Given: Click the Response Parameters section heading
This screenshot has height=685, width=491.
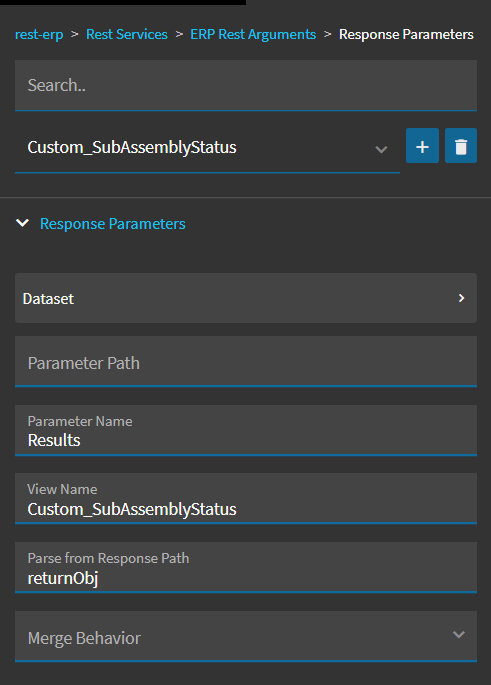Looking at the screenshot, I should coord(113,224).
